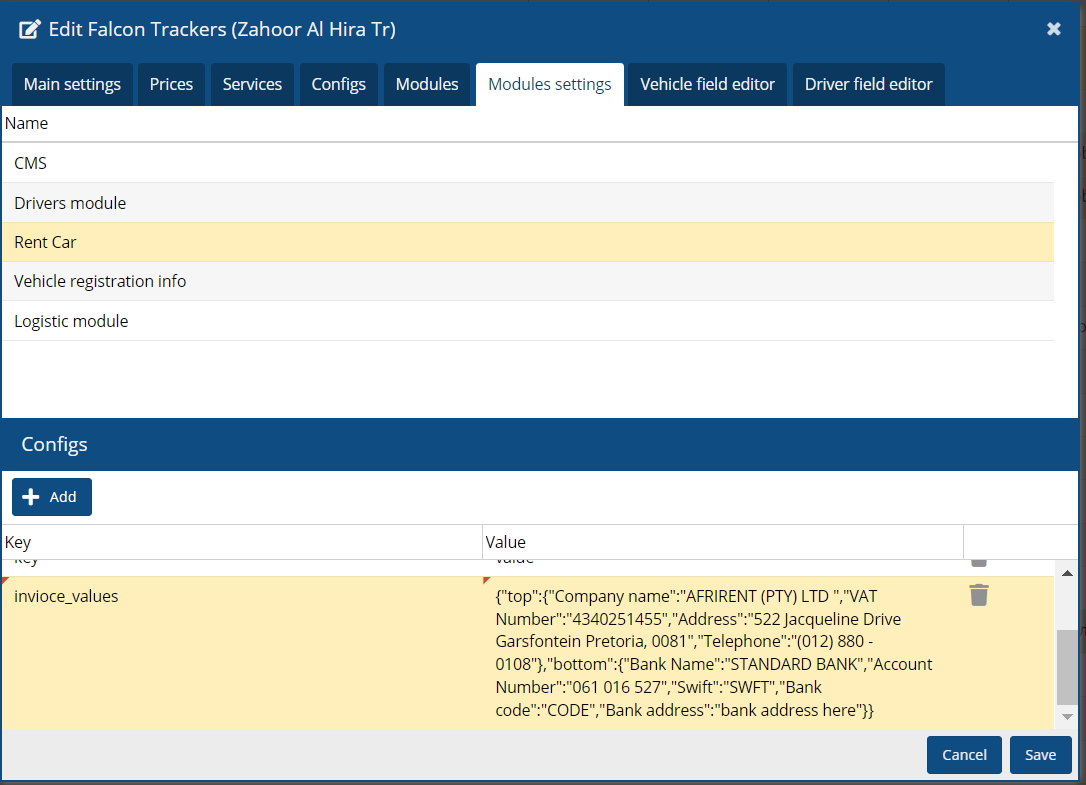The width and height of the screenshot is (1086, 785).
Task: Go to the Configs tab
Action: coord(338,85)
